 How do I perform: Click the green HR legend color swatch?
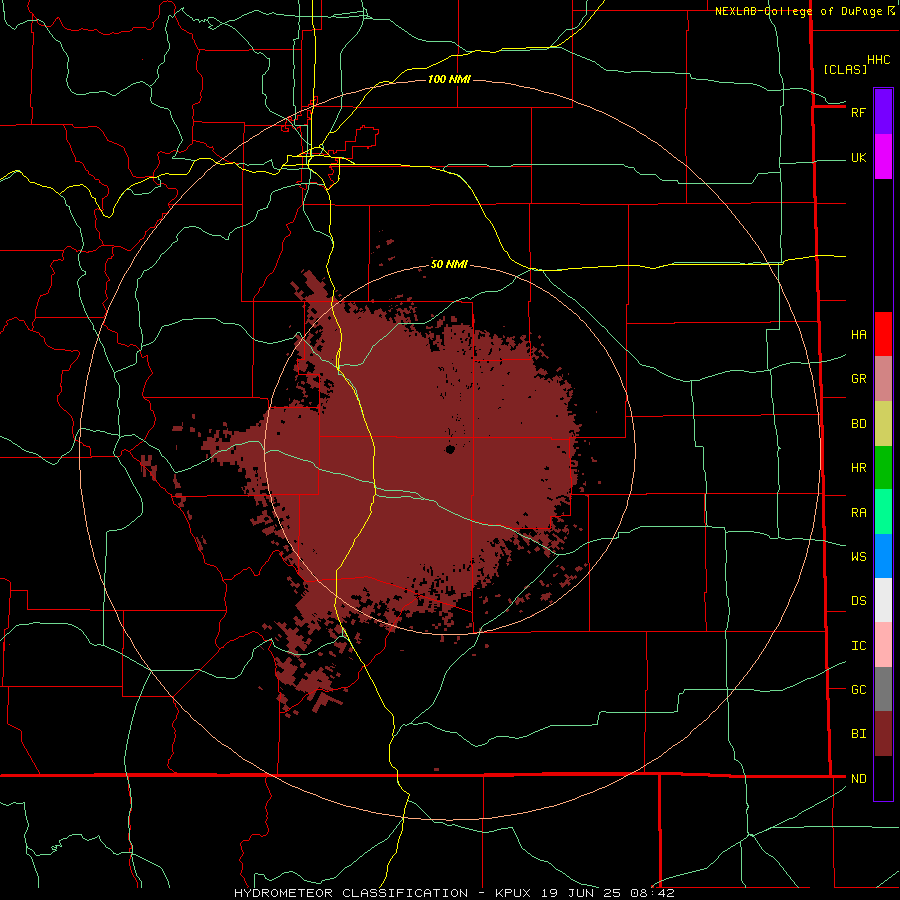pyautogui.click(x=883, y=468)
